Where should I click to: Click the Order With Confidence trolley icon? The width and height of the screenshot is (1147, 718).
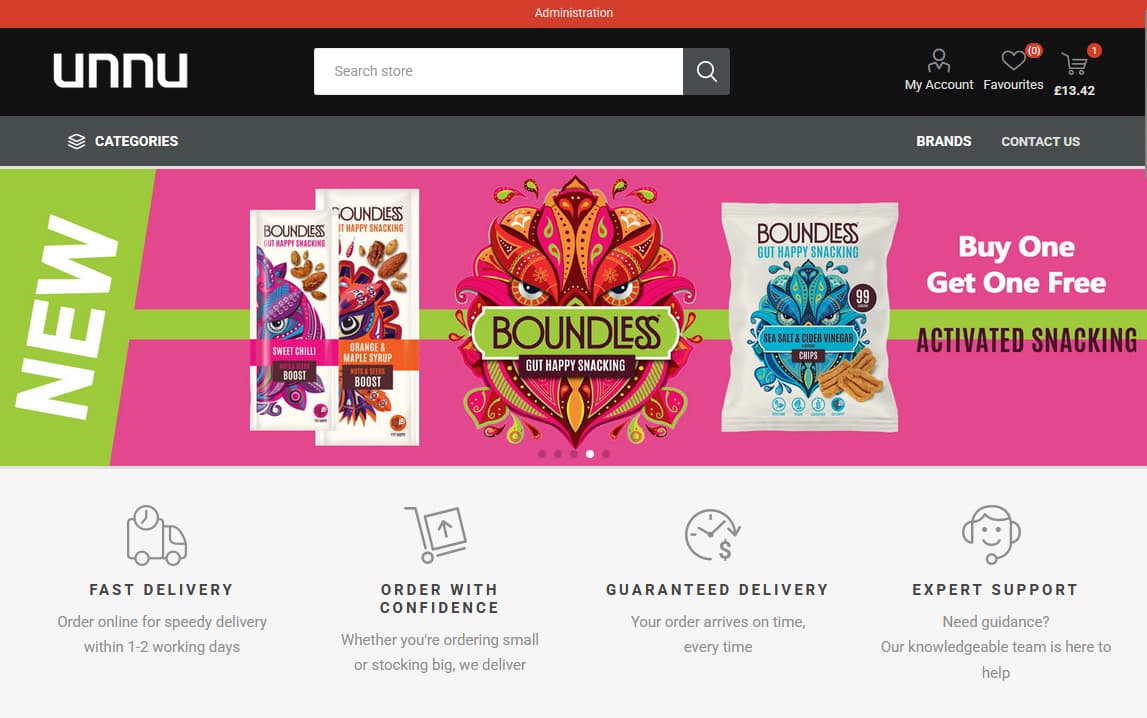(436, 534)
